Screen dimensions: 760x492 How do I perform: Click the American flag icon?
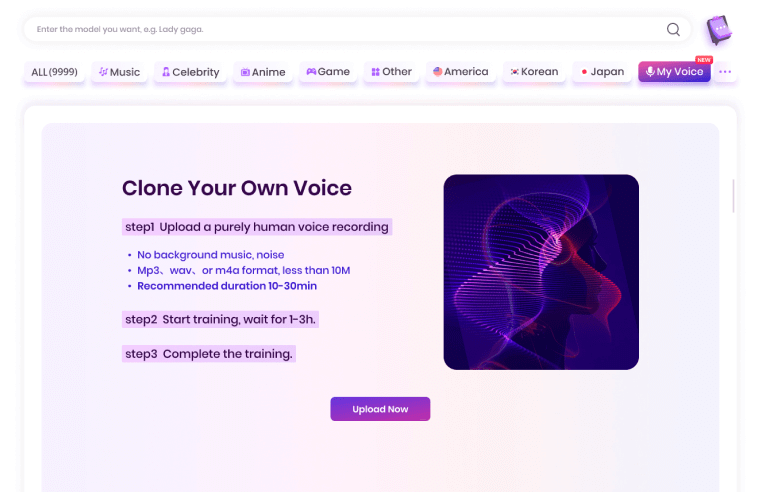[x=438, y=72]
